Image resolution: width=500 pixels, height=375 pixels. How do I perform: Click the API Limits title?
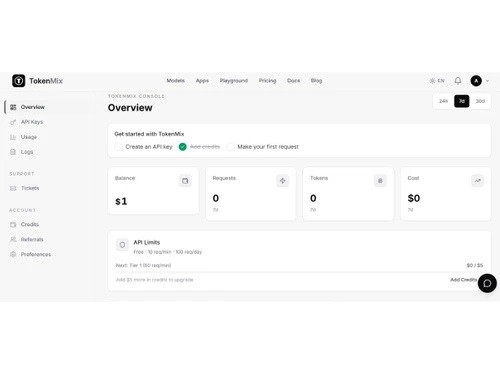pos(147,242)
